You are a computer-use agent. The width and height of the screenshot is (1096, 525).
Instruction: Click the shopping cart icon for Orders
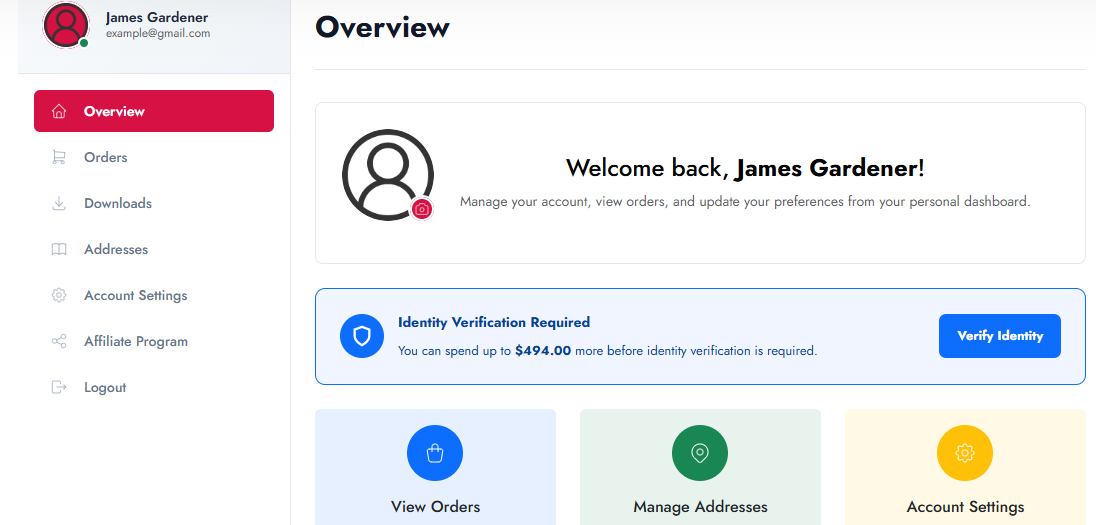[x=59, y=157]
